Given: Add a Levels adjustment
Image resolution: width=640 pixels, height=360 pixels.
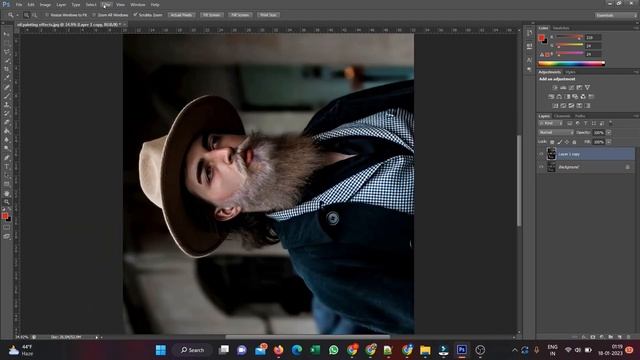Looking at the screenshot, I should tap(563, 87).
